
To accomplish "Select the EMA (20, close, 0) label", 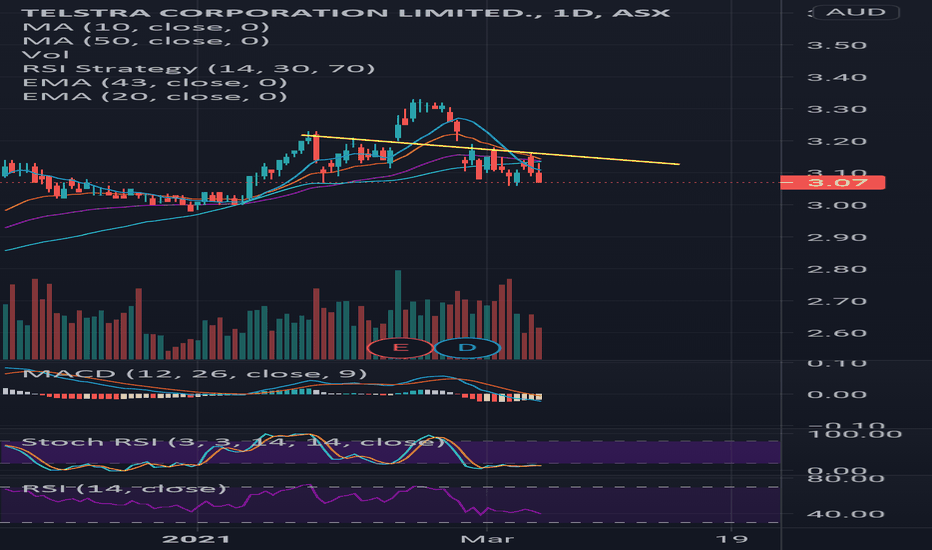I will (x=155, y=96).
